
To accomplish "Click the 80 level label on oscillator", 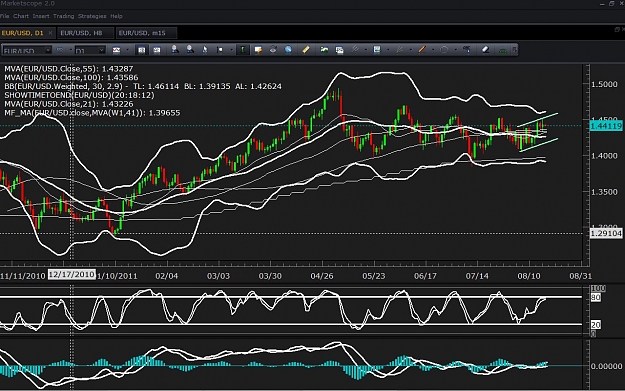I will click(x=596, y=297).
